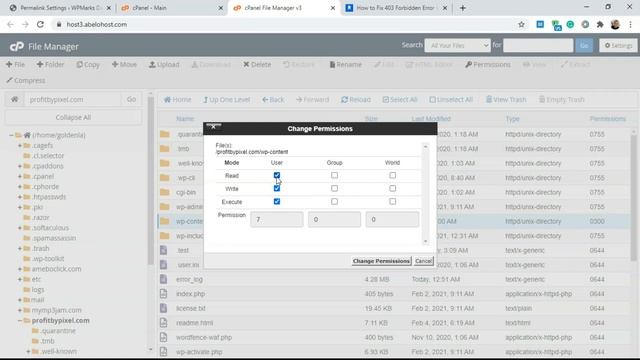The height and width of the screenshot is (360, 640).
Task: Enable Group Execute permission checkbox
Action: tap(334, 201)
